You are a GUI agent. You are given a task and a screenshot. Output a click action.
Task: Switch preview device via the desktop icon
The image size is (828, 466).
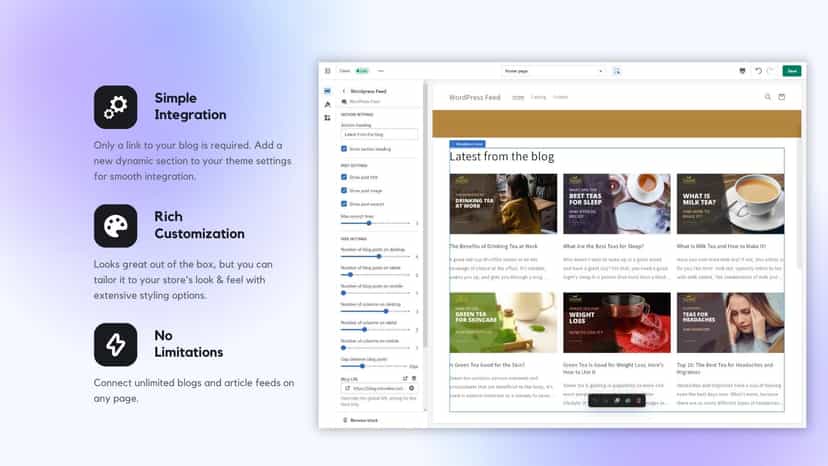point(742,71)
